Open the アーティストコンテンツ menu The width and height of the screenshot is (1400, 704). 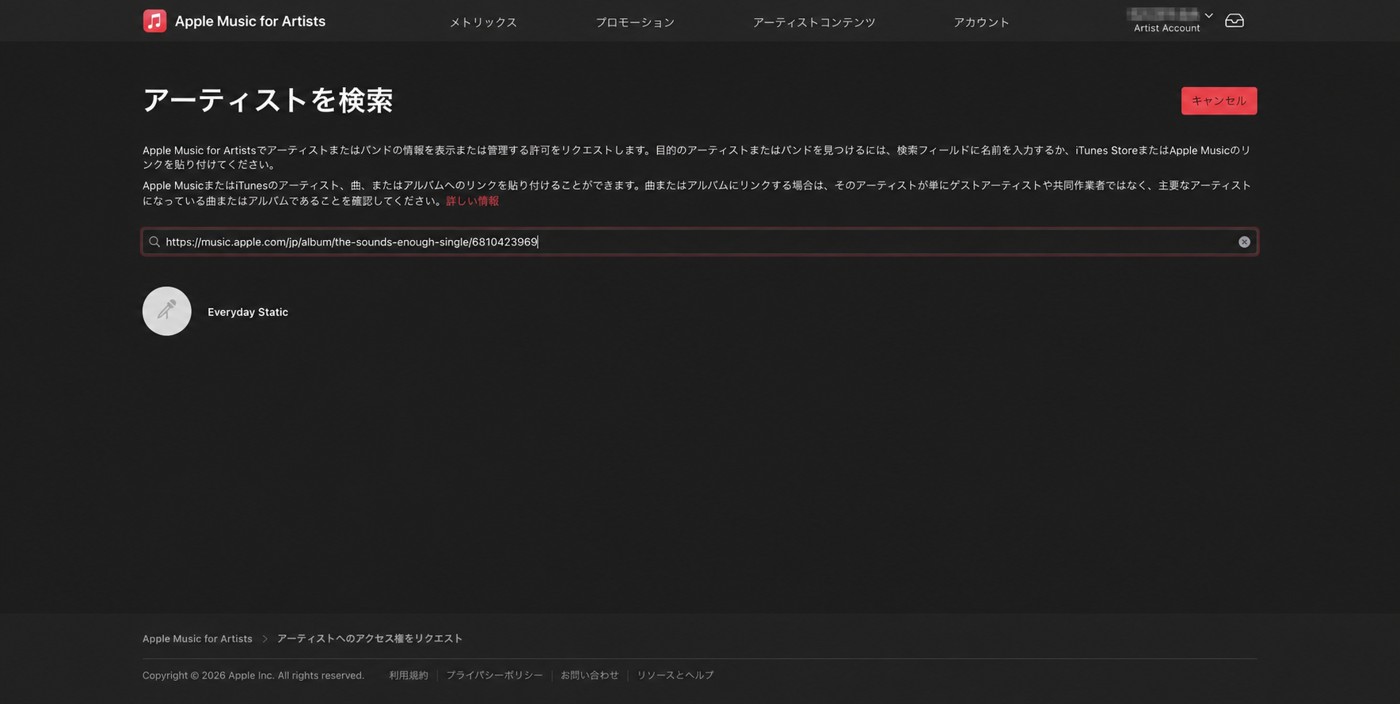pyautogui.click(x=814, y=22)
